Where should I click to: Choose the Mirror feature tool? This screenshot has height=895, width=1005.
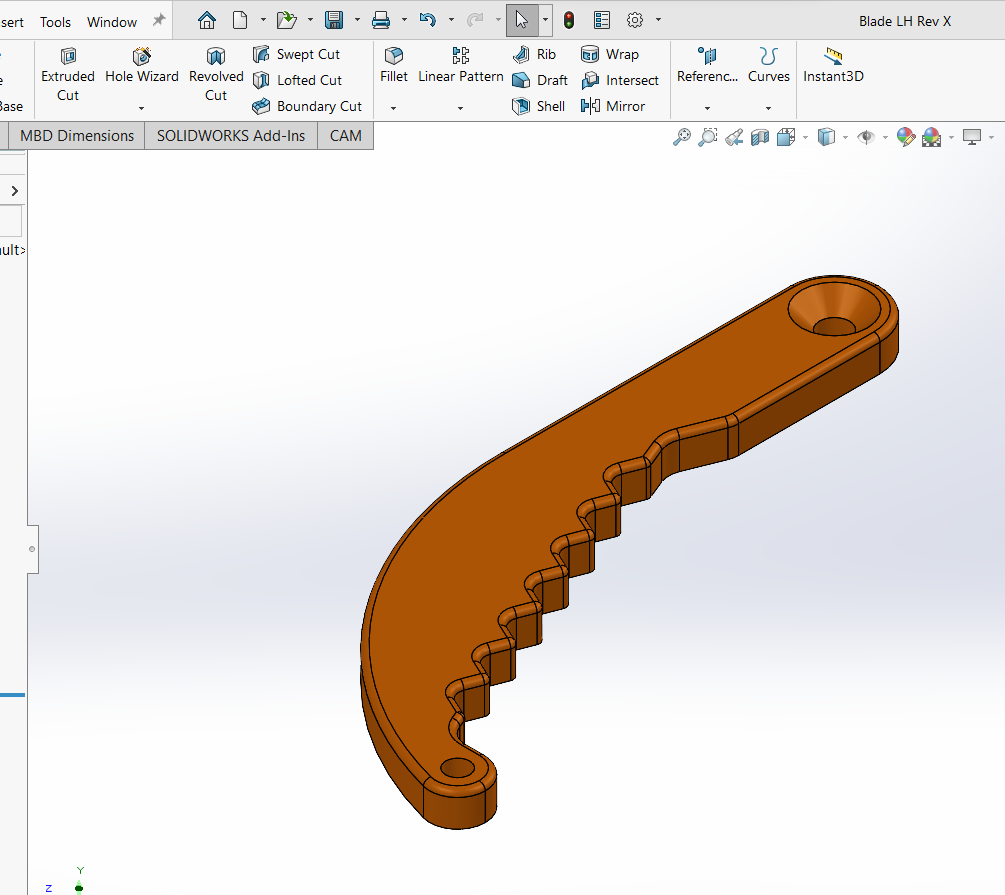[x=613, y=106]
